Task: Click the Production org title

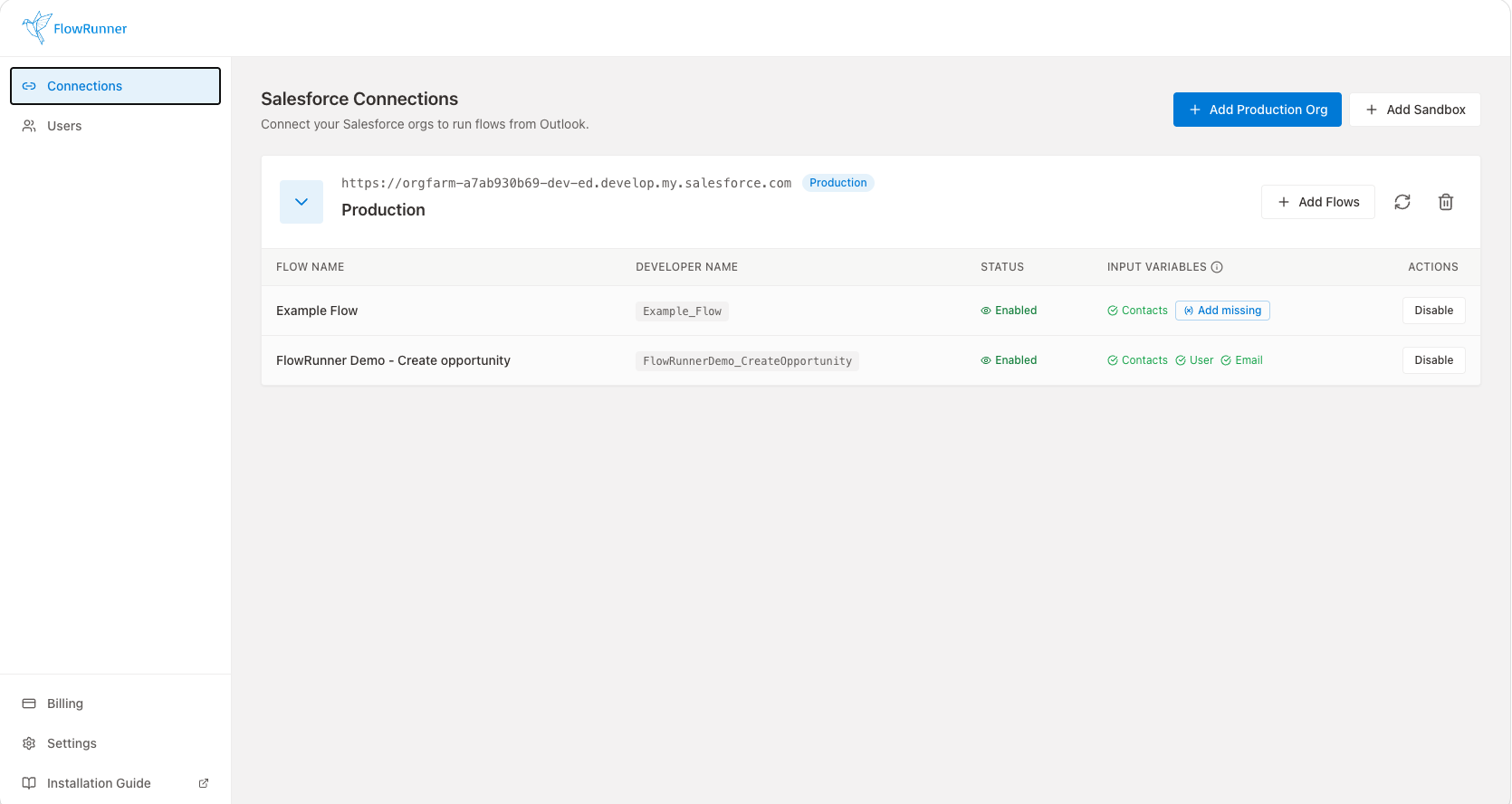Action: [x=383, y=210]
